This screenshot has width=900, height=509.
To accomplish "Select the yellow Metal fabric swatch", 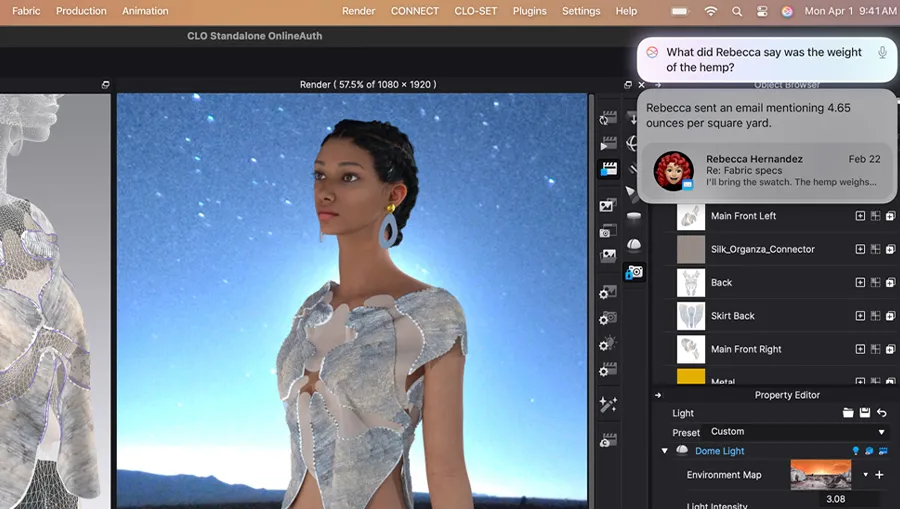I will click(691, 378).
